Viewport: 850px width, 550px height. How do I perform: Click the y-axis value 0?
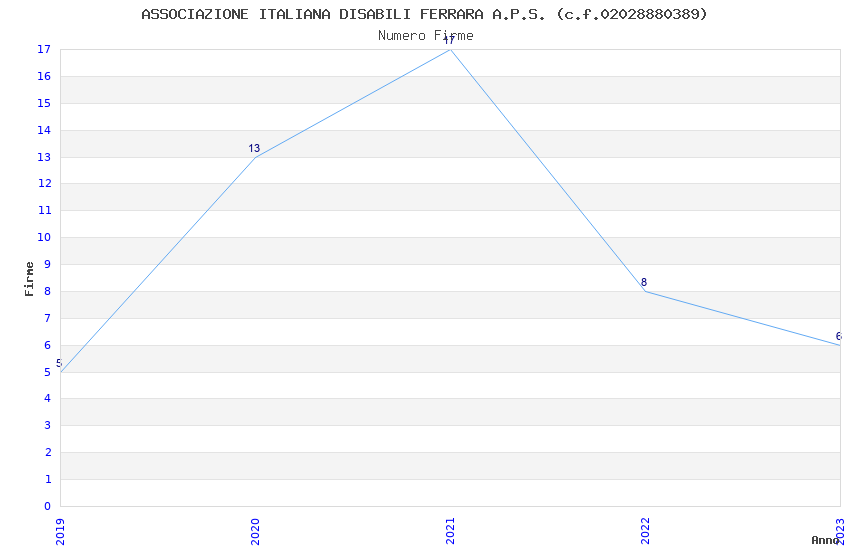[48, 506]
